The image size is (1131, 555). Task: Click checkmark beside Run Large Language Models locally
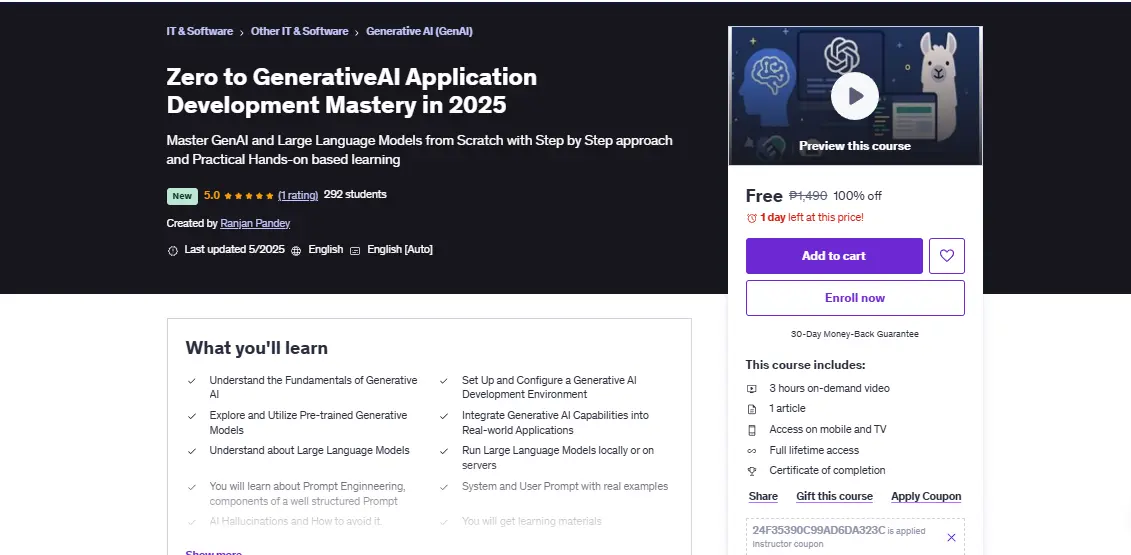click(x=444, y=451)
